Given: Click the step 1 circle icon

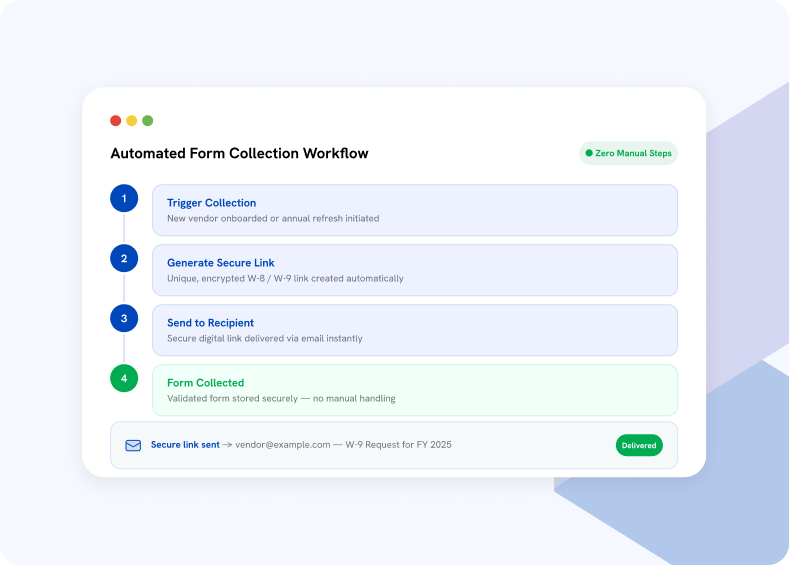Looking at the screenshot, I should (x=124, y=198).
